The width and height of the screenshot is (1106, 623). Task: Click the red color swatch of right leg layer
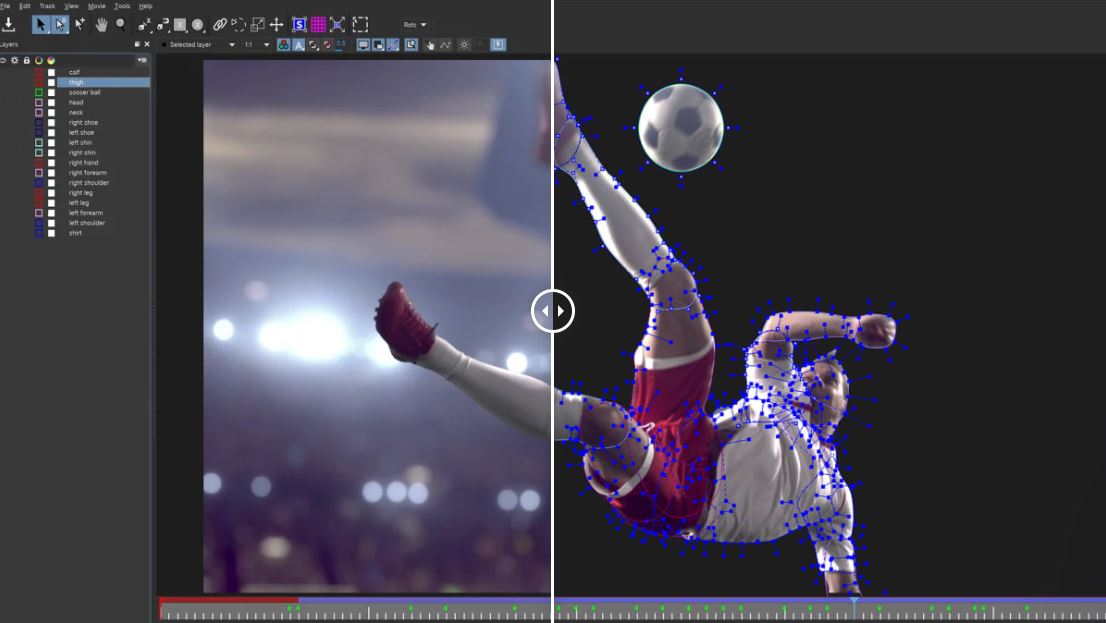pyautogui.click(x=39, y=193)
